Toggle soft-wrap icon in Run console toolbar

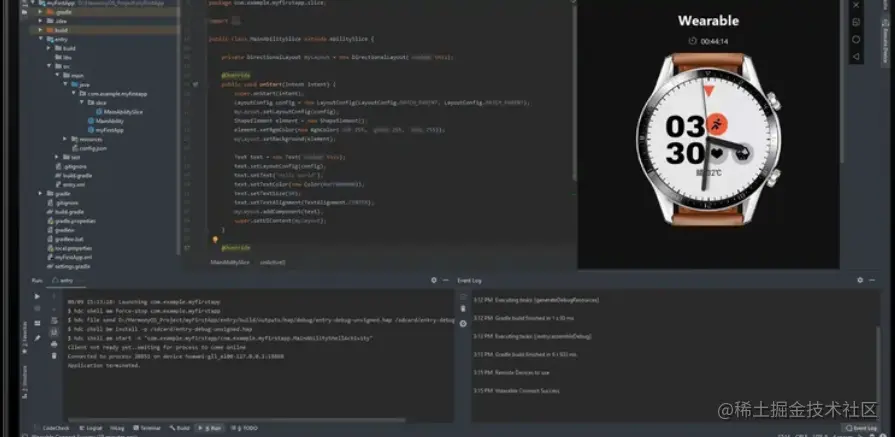click(x=54, y=320)
